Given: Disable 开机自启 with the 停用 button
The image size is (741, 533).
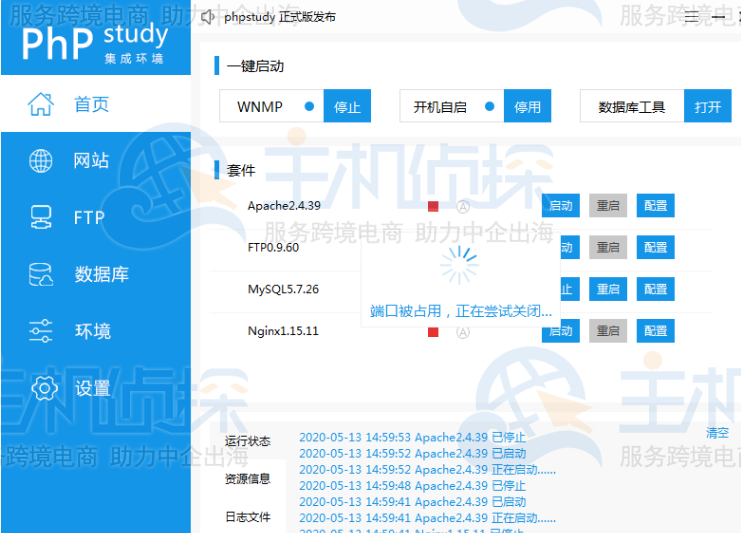Looking at the screenshot, I should coord(527,106).
